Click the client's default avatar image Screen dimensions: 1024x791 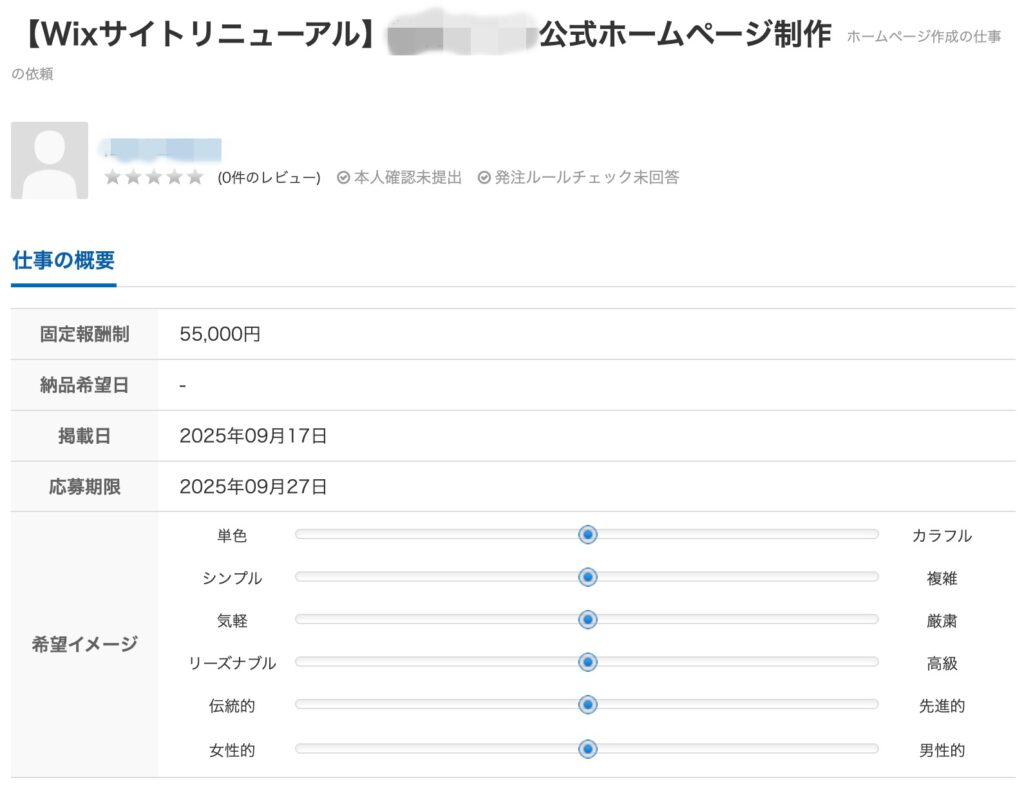[x=49, y=160]
